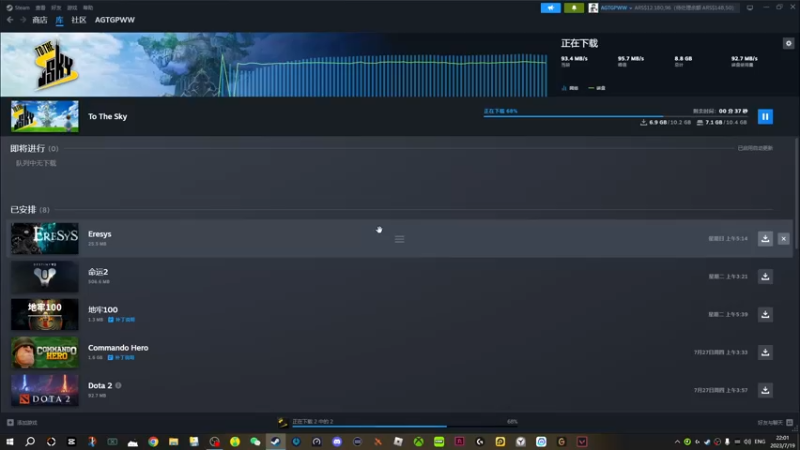Download Commando Hero now
Screen dimensions: 800x450
point(765,352)
